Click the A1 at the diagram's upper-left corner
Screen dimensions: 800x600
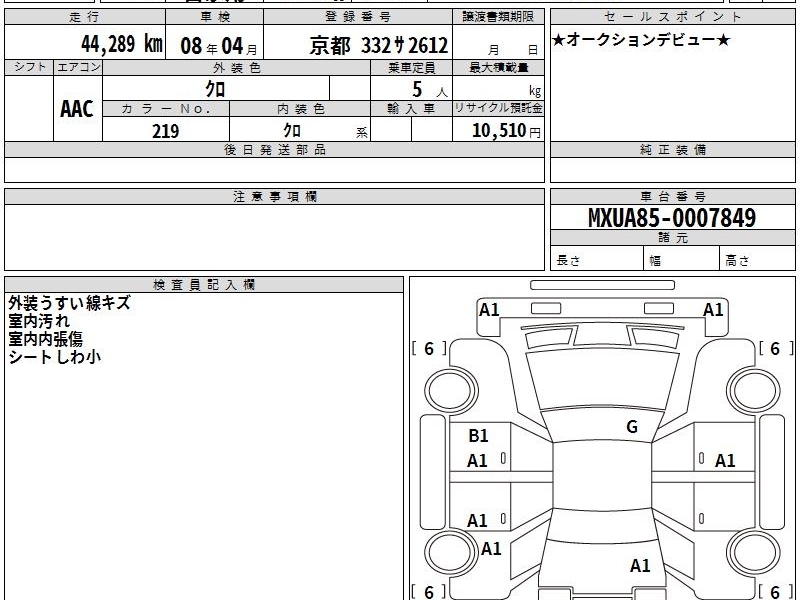click(489, 310)
